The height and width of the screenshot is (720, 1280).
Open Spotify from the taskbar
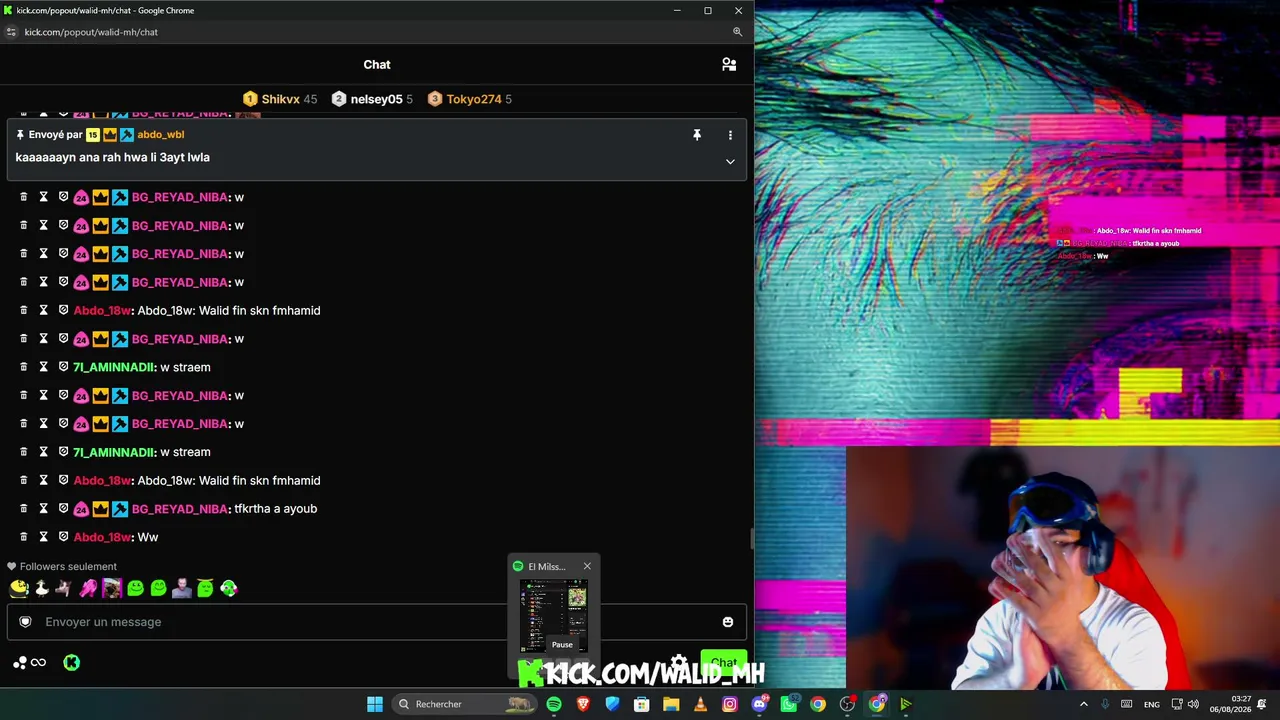coord(554,705)
